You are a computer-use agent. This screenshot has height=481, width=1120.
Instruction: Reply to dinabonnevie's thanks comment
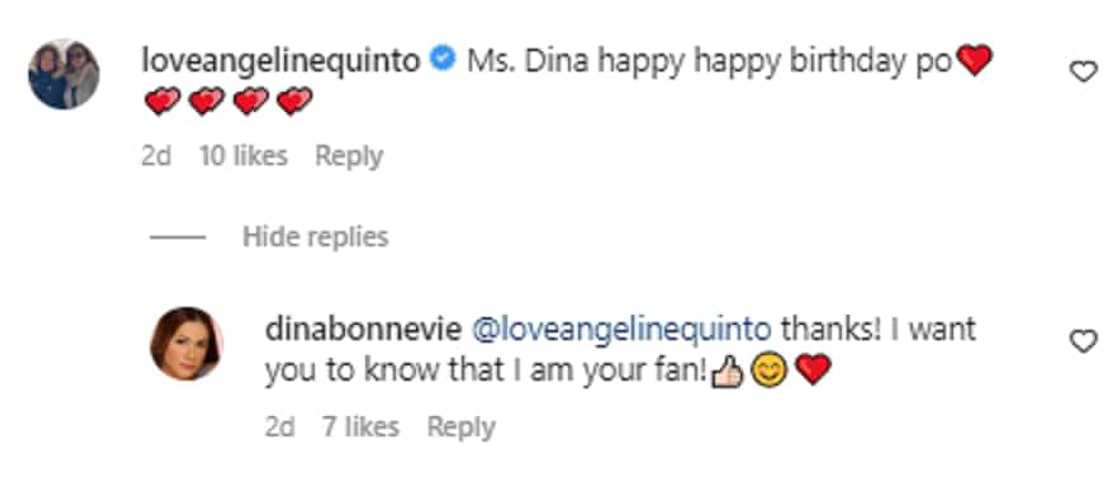click(461, 428)
